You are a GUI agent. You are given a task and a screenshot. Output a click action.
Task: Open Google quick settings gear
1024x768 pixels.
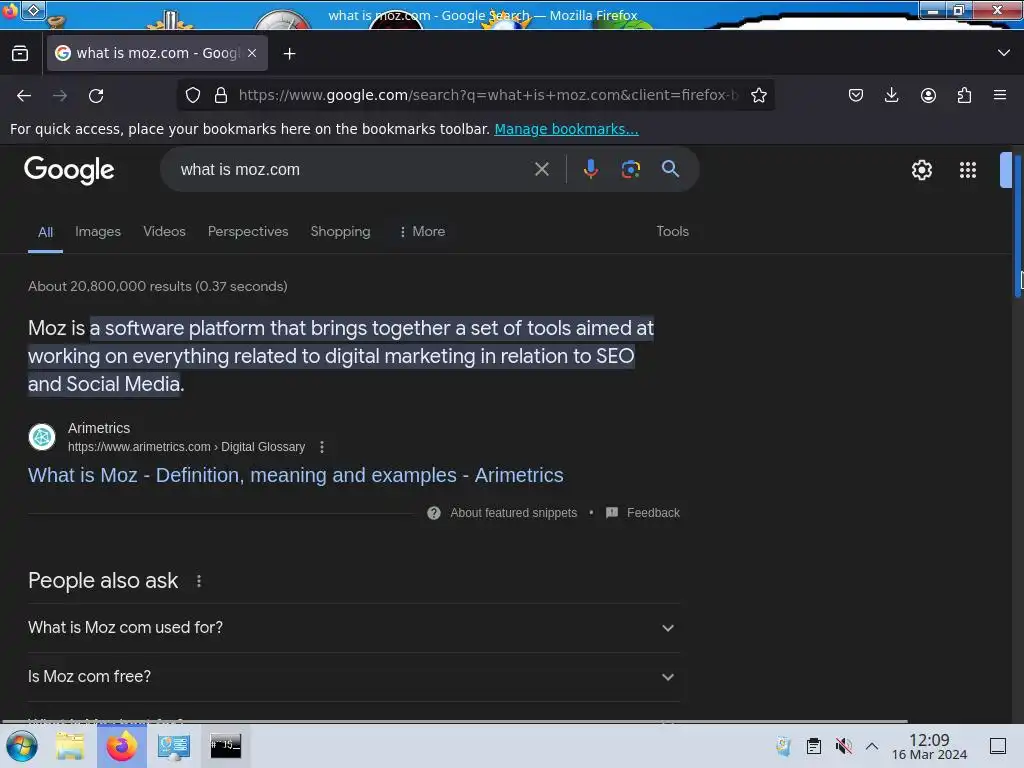coord(921,170)
